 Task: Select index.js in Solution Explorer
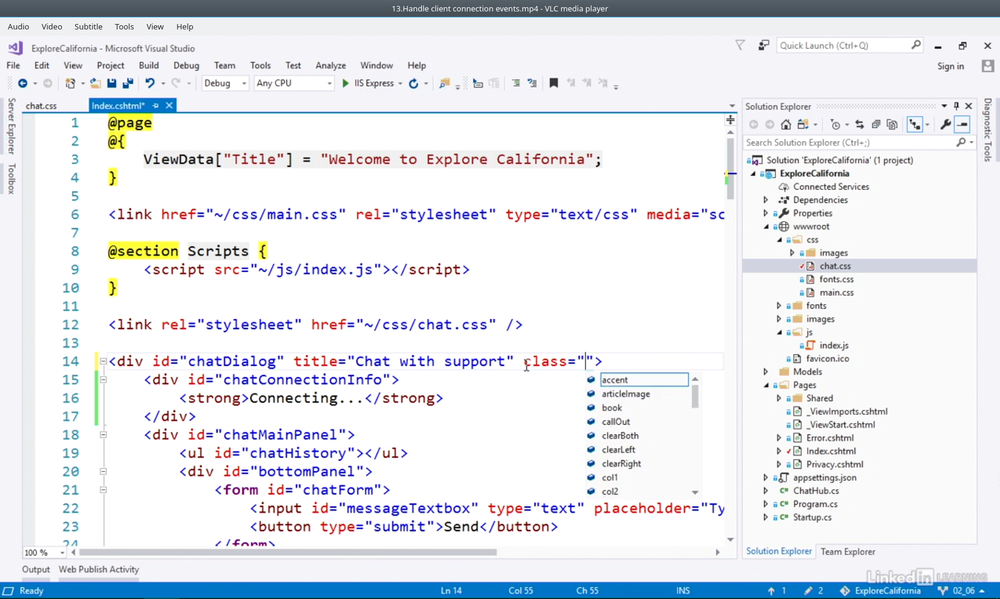pyautogui.click(x=834, y=345)
